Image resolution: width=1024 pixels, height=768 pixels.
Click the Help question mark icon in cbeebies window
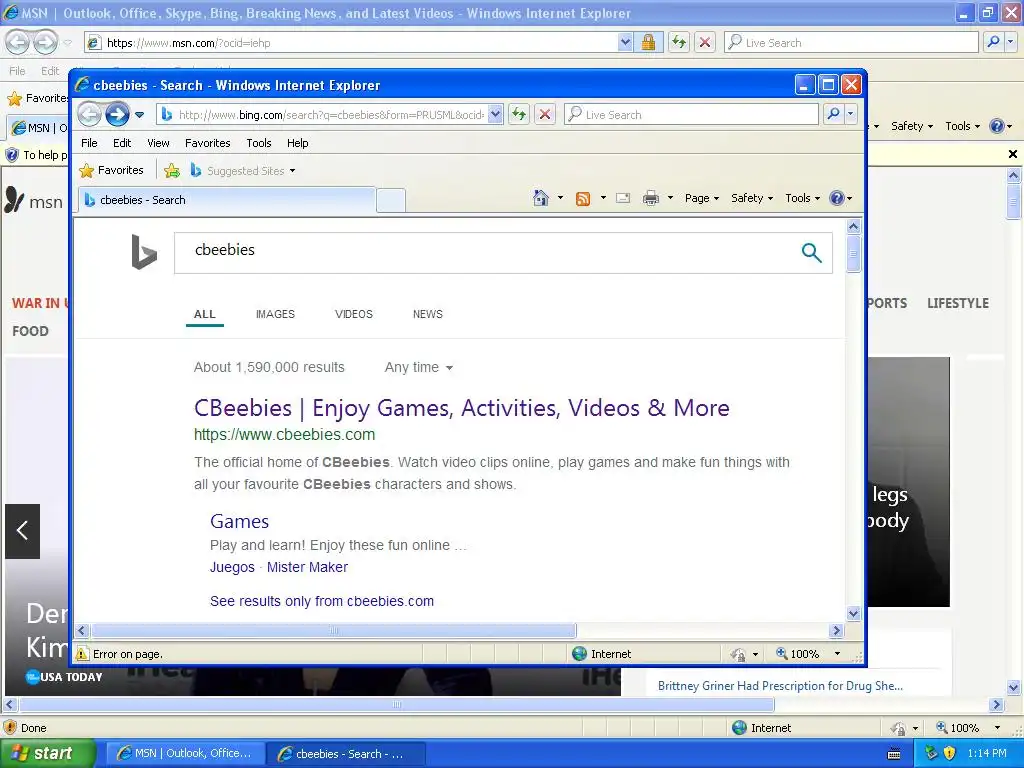tap(837, 198)
